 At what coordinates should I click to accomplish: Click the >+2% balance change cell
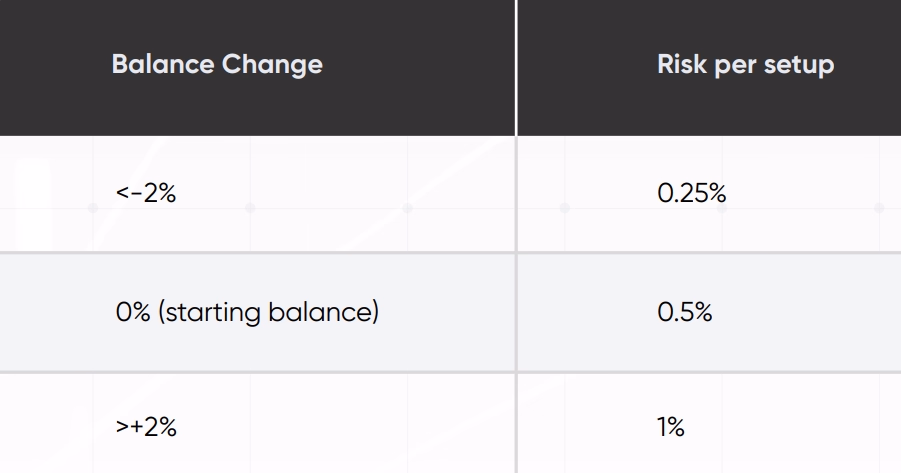click(146, 427)
